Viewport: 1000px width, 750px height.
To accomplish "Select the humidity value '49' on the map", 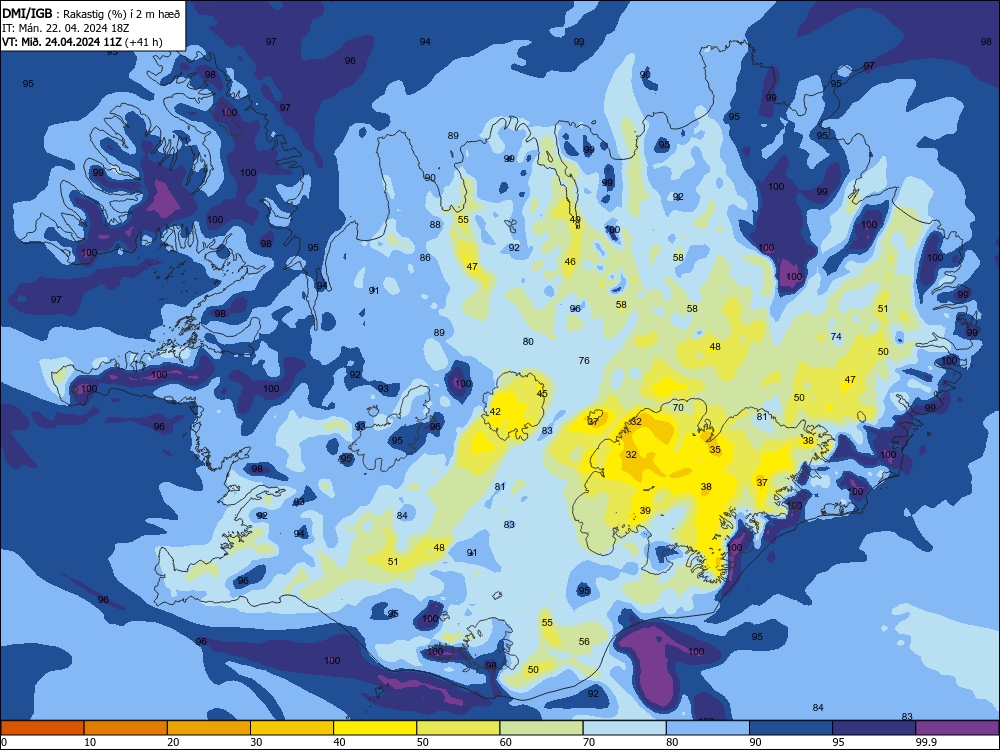I will coord(575,220).
